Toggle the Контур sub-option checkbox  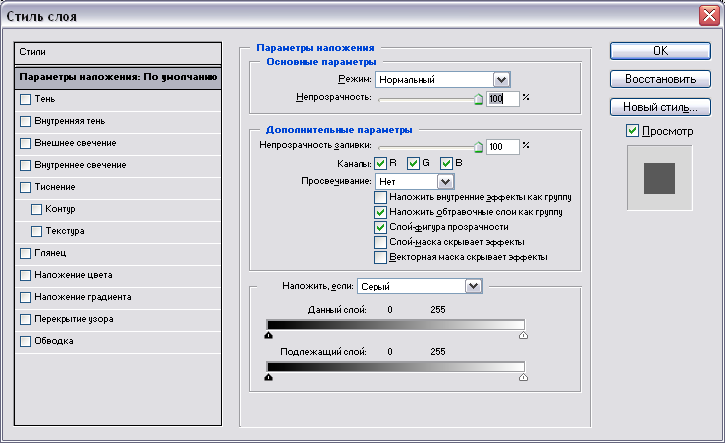(37, 209)
